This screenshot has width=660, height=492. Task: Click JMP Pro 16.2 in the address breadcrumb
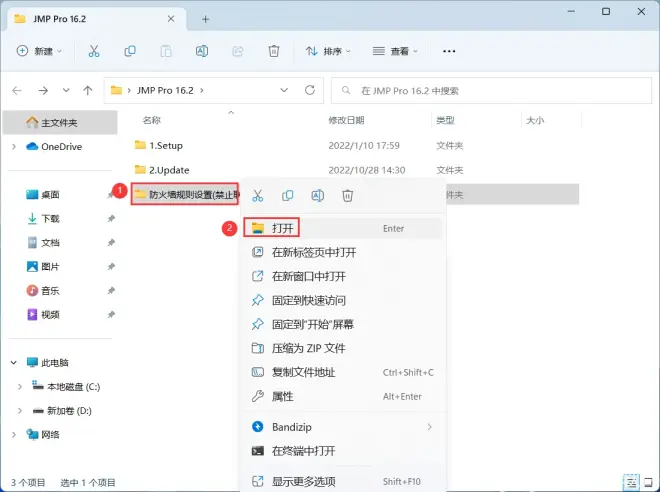(165, 90)
